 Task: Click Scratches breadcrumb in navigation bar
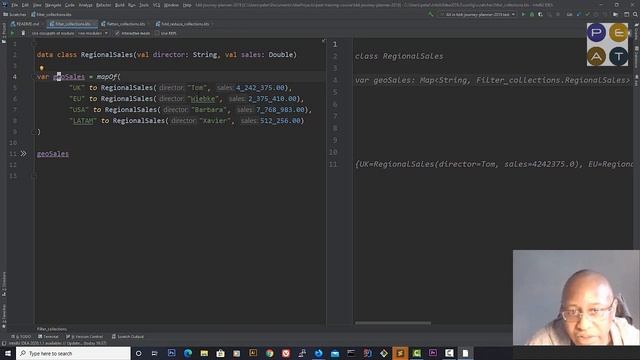[x=15, y=14]
